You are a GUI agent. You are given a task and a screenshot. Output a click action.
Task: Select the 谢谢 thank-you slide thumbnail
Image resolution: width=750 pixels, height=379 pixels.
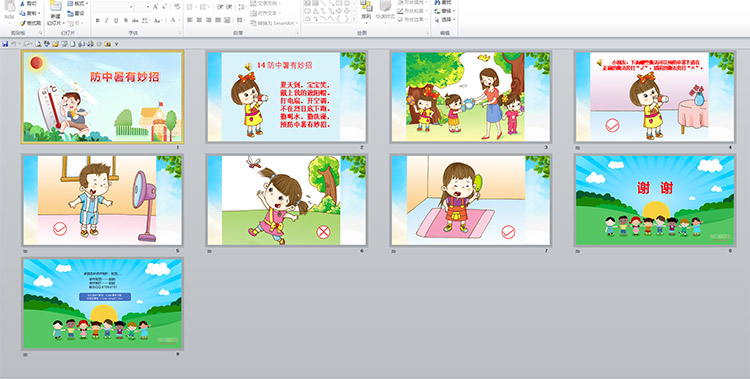pyautogui.click(x=655, y=201)
